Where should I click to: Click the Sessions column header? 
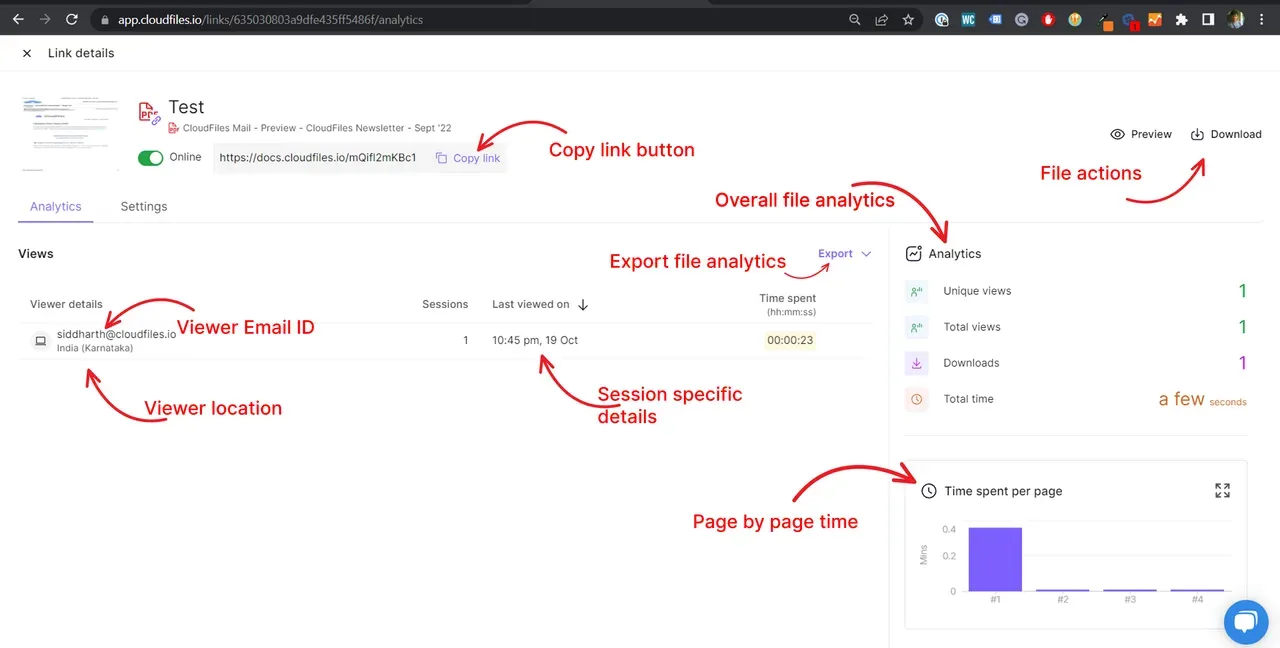coord(445,304)
